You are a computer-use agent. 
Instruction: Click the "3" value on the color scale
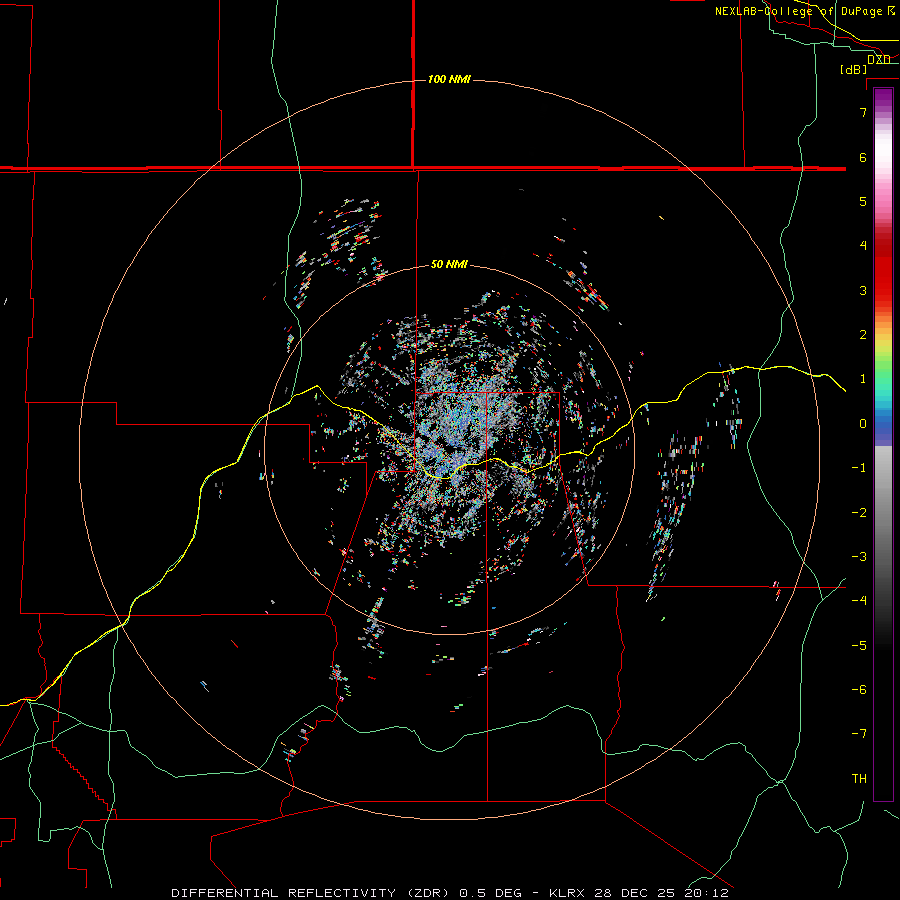(863, 290)
